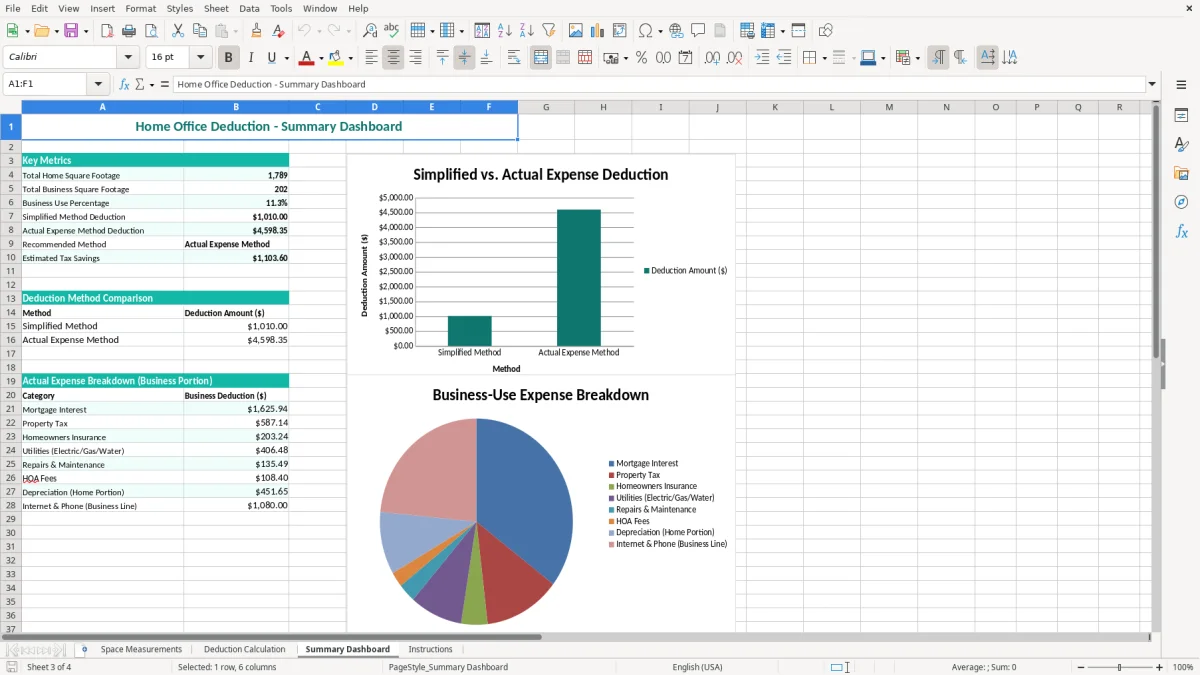This screenshot has height=675, width=1200.
Task: Click into the formula input line
Action: click(x=658, y=84)
